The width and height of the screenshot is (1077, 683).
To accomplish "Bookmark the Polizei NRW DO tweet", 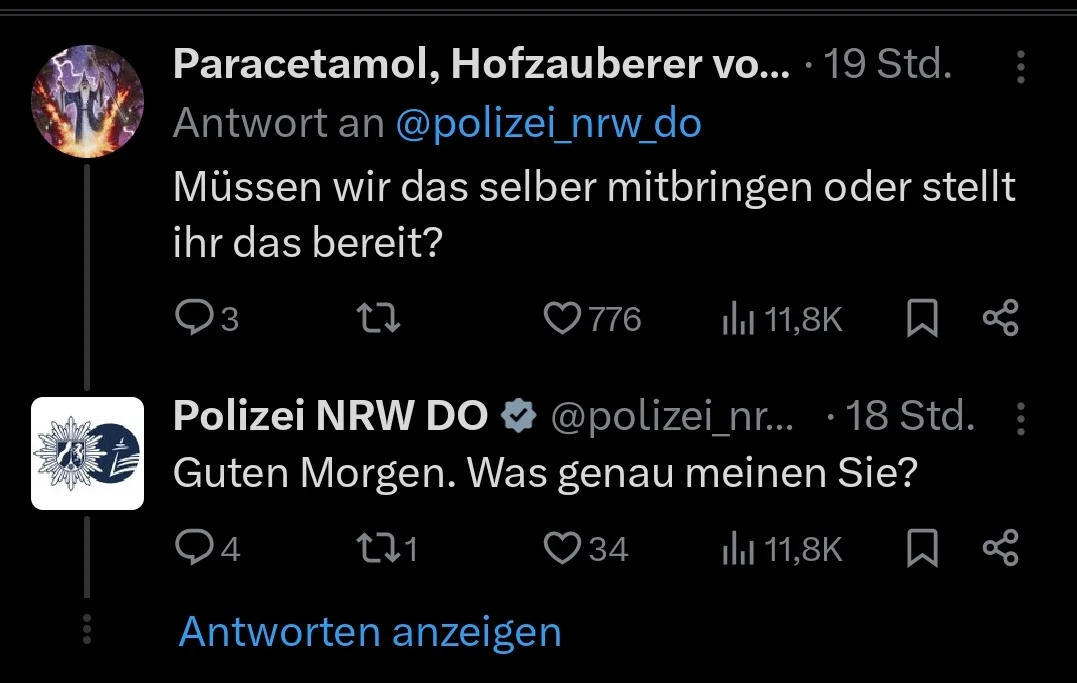I will (x=922, y=548).
